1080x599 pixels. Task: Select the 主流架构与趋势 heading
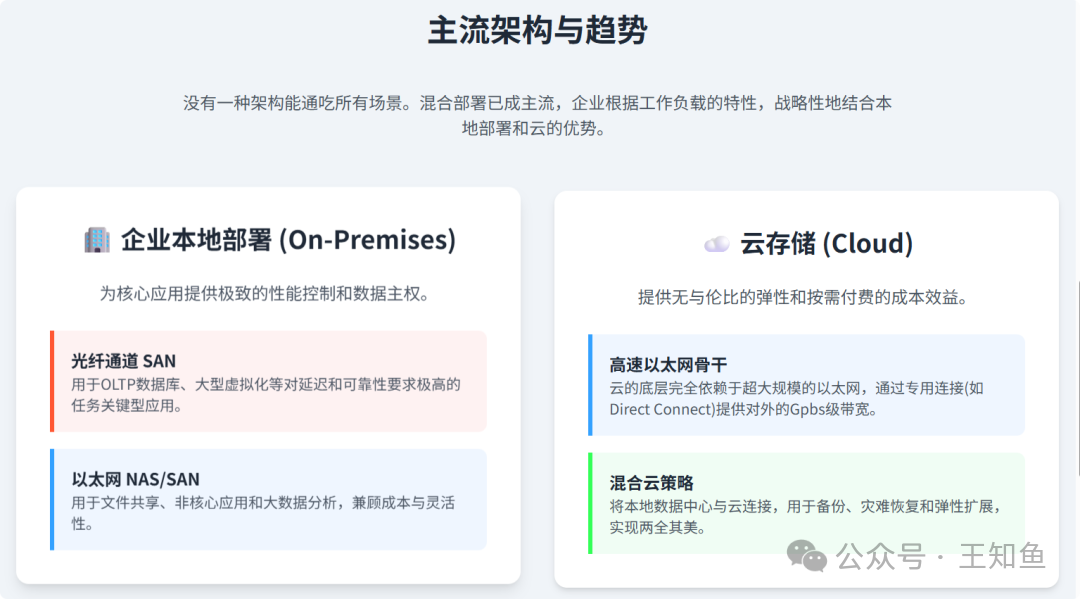(539, 31)
